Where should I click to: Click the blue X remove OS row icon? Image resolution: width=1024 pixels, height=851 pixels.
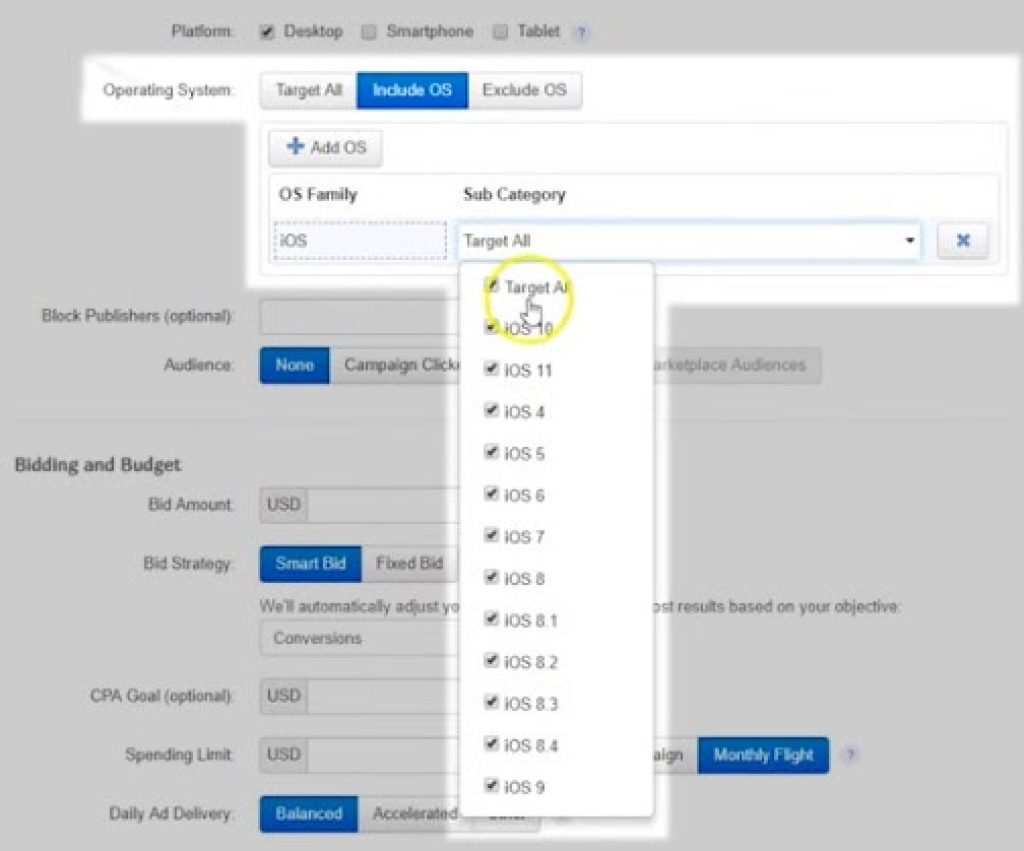(963, 241)
